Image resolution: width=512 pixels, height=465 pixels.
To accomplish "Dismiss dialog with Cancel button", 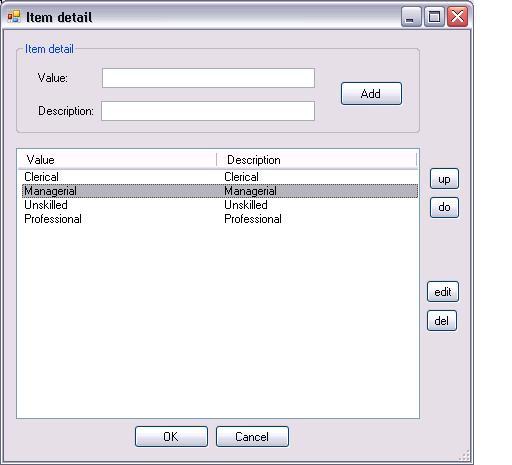I will [x=252, y=437].
